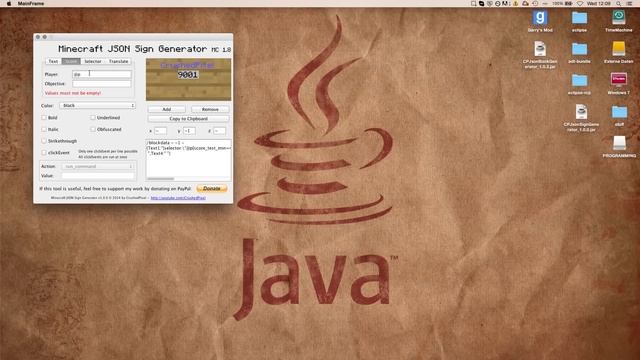Click the x coordinate field
Image resolution: width=640 pixels, height=360 pixels.
(x=160, y=131)
